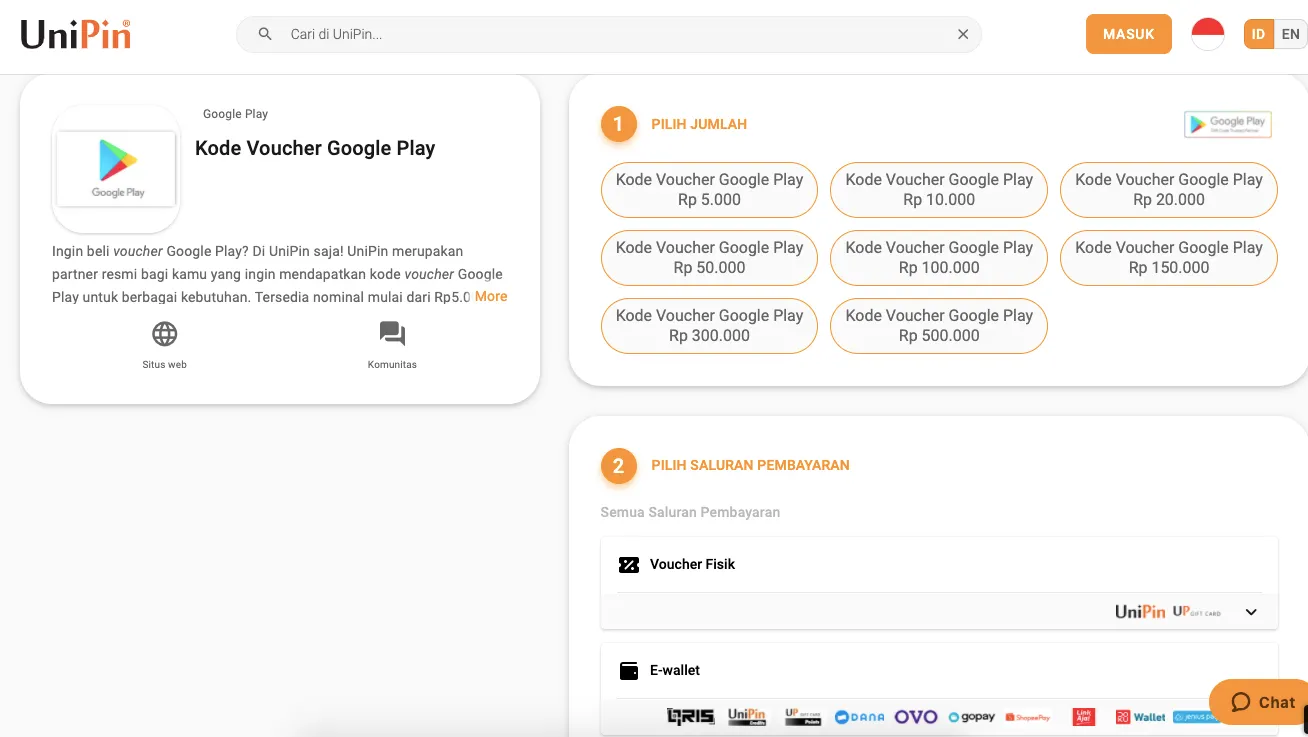This screenshot has width=1308, height=737.
Task: Switch language to EN
Action: pyautogui.click(x=1290, y=34)
